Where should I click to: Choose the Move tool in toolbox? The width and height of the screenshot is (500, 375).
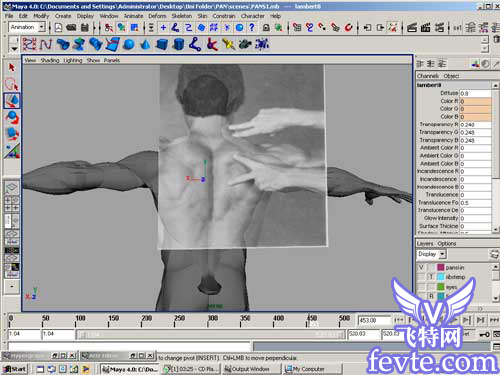click(x=12, y=101)
